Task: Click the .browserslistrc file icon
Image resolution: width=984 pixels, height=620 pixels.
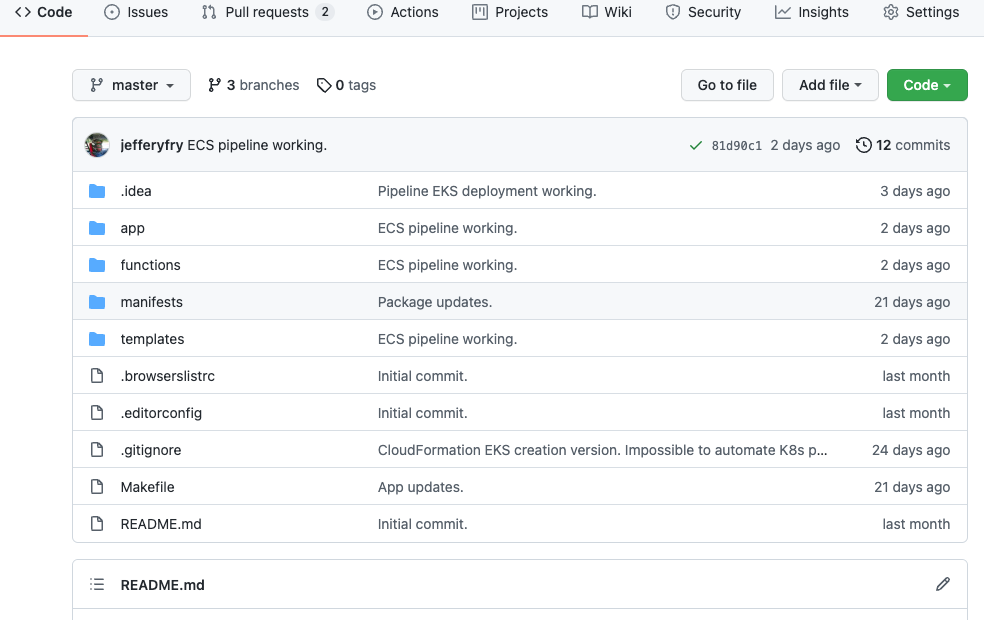Action: 97,376
